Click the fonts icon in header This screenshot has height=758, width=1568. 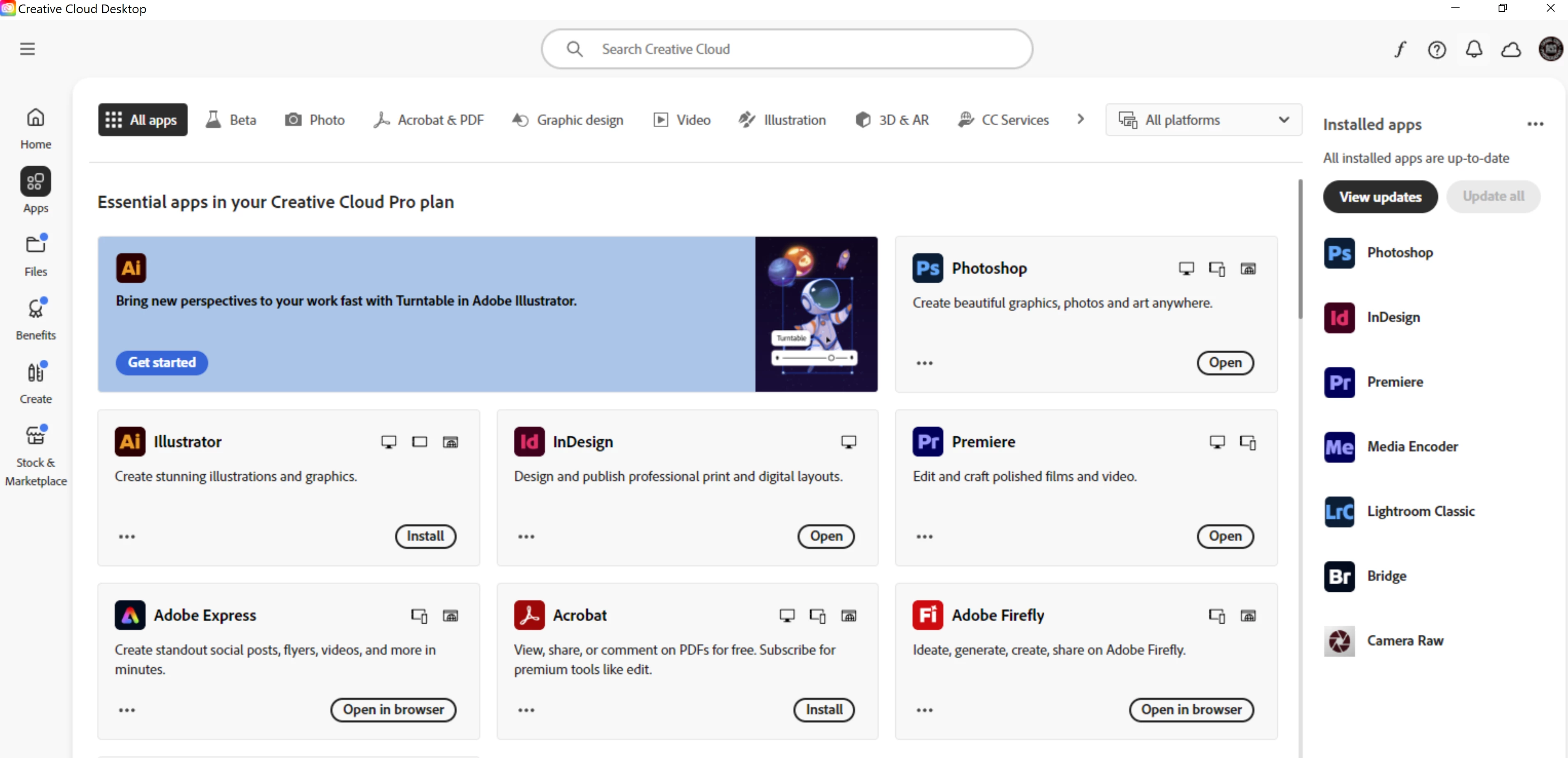[x=1400, y=49]
